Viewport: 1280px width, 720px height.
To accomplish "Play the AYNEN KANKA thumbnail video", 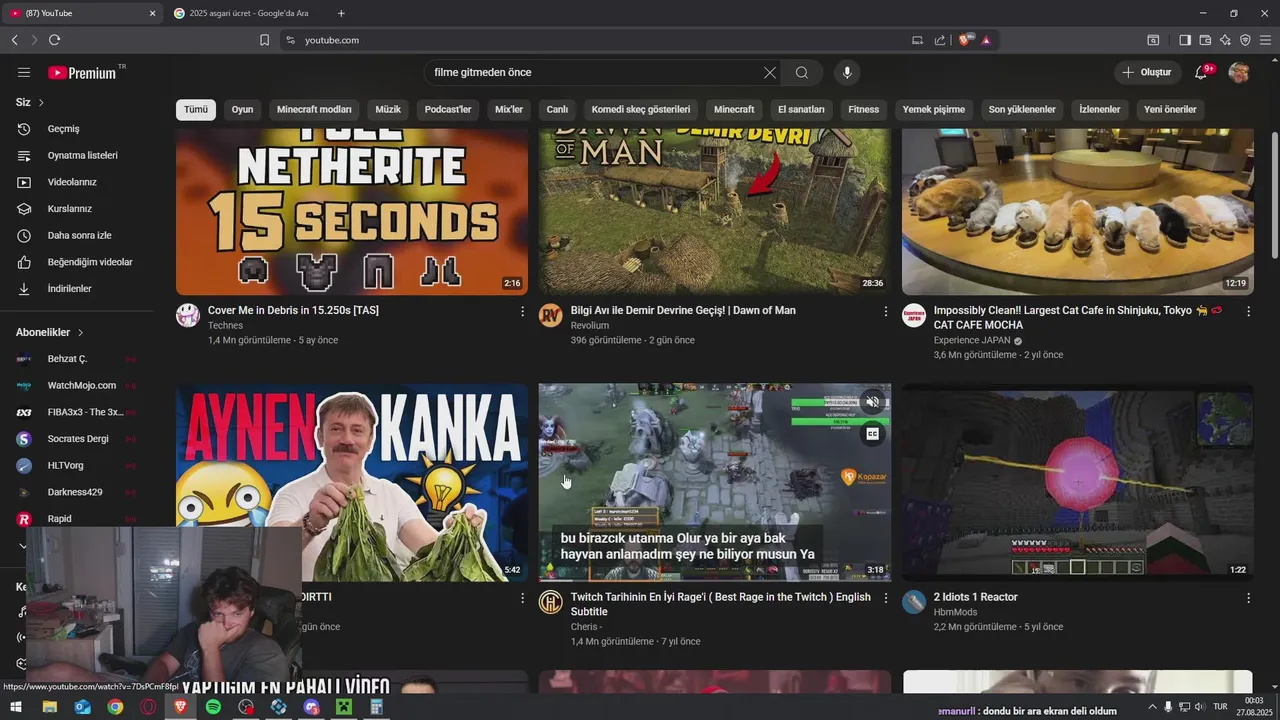I will point(352,482).
